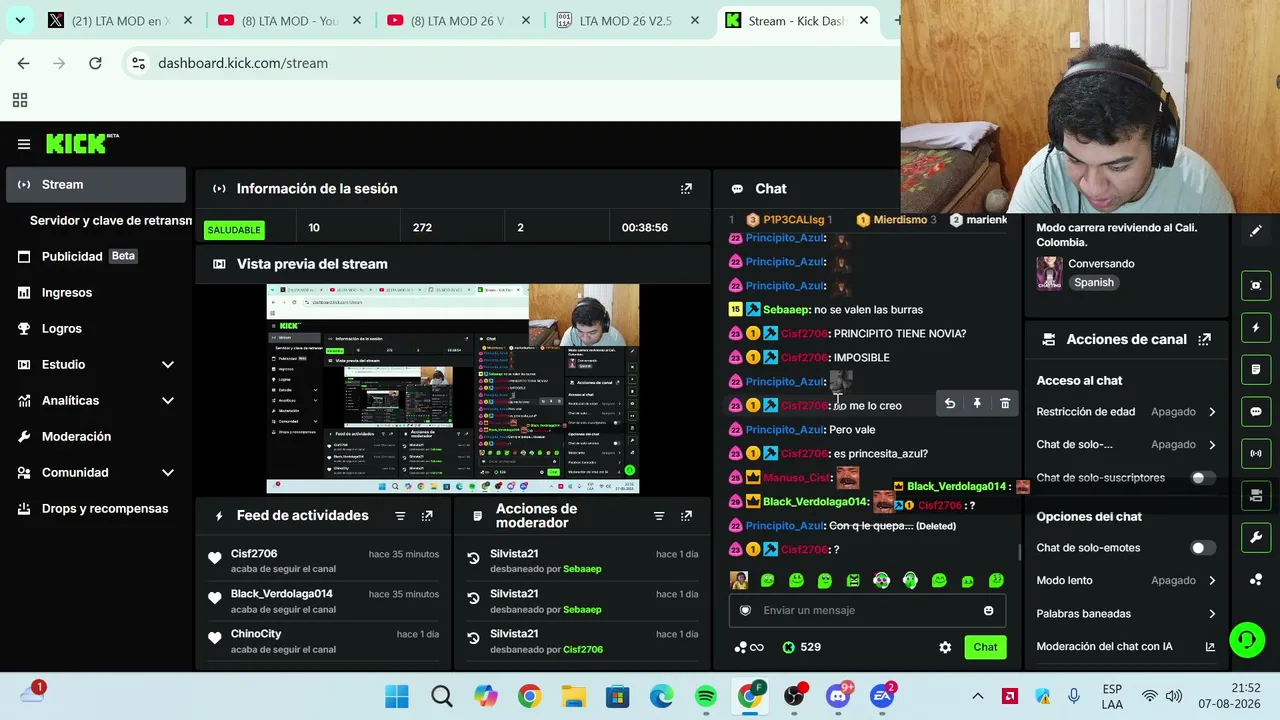Switch to the LTA MOD 26 V YouTube tab
The image size is (1280, 720).
point(460,21)
